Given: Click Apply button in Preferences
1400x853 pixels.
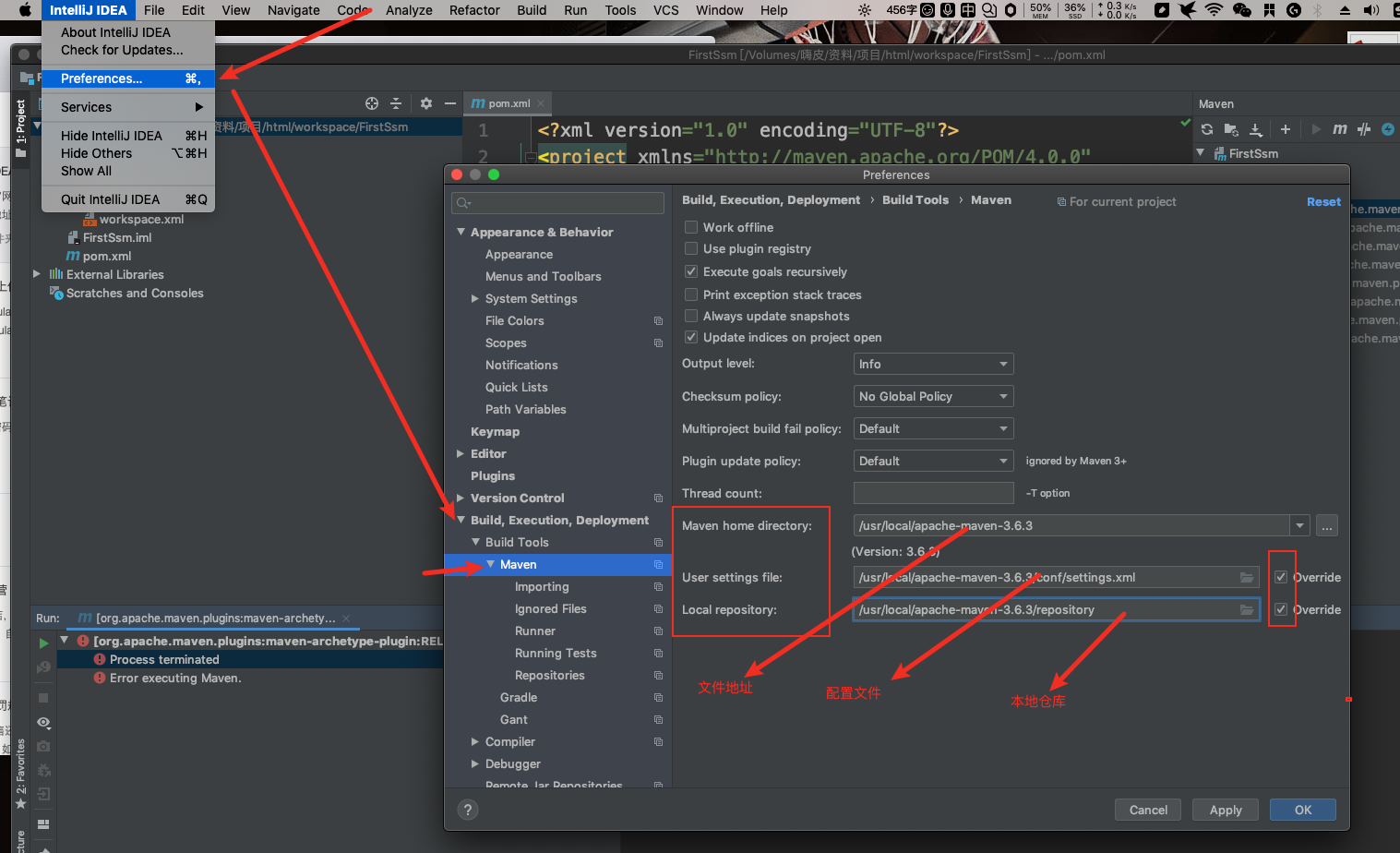Looking at the screenshot, I should click(1226, 810).
